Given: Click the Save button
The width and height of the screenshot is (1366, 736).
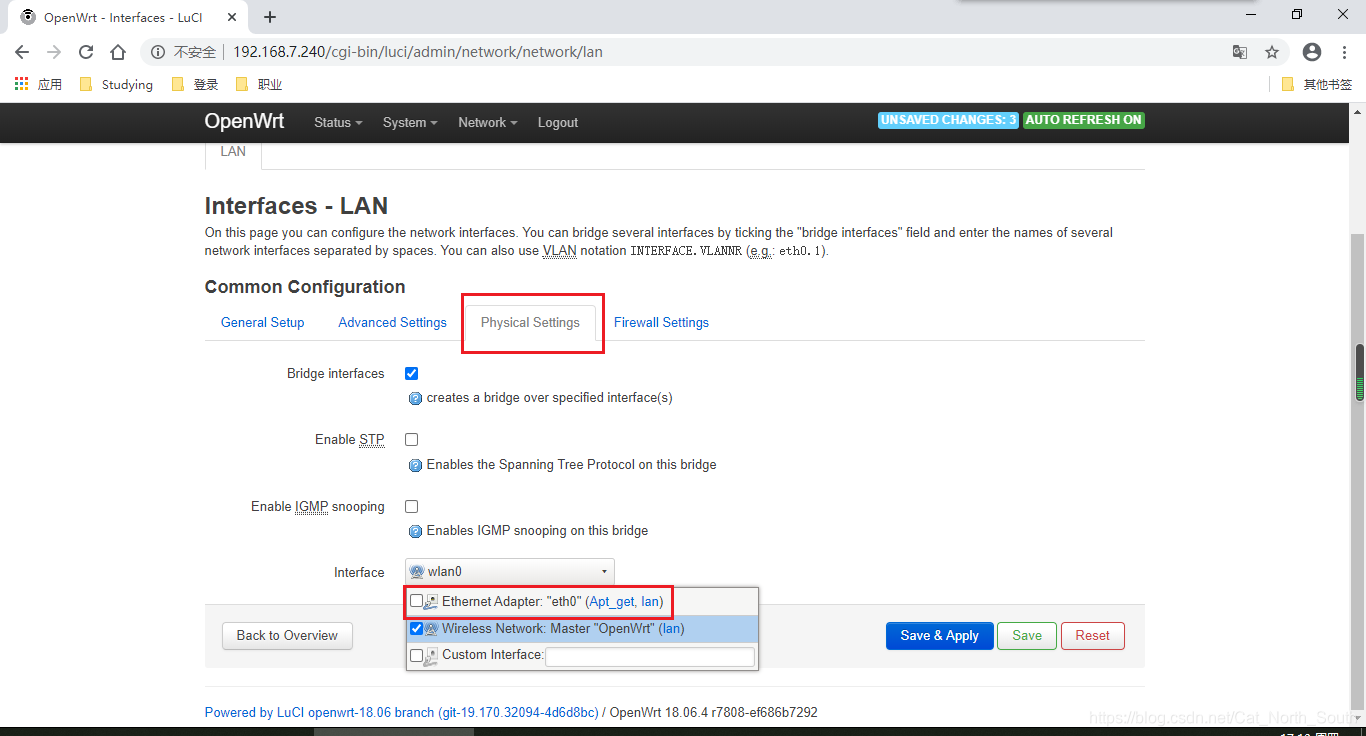Looking at the screenshot, I should [1027, 635].
